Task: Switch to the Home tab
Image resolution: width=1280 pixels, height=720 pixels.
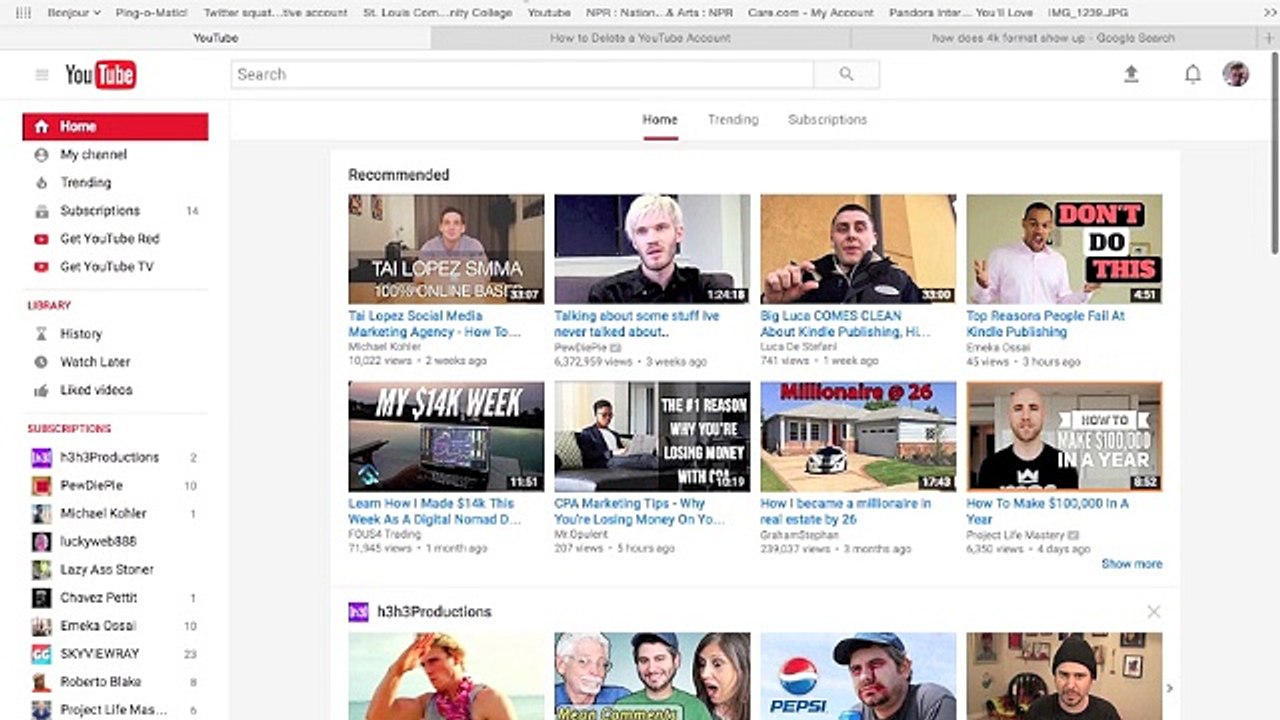Action: pyautogui.click(x=660, y=120)
